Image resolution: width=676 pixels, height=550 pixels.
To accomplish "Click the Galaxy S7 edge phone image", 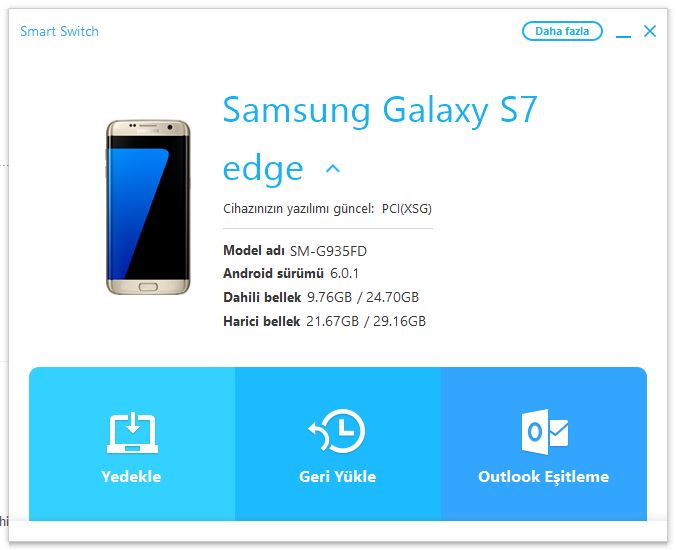I will [x=148, y=207].
